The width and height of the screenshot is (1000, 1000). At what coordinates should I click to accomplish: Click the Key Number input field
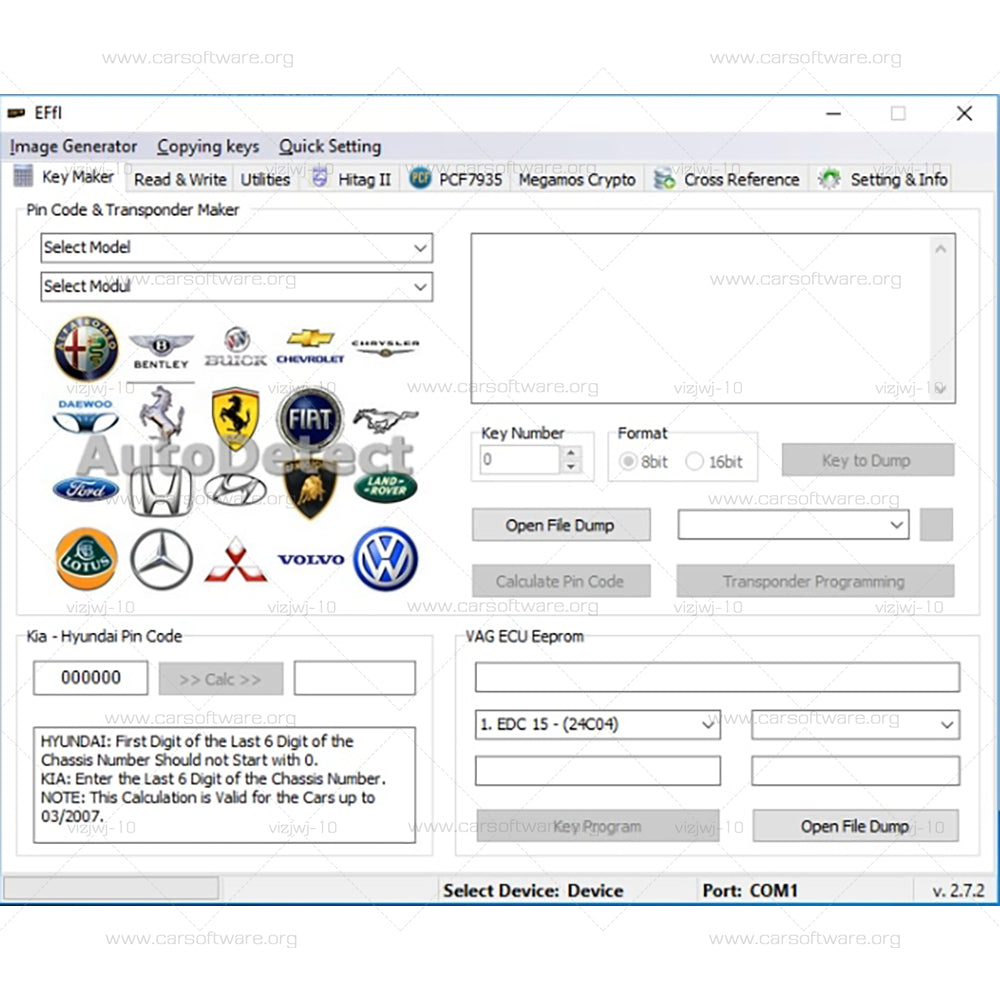point(520,459)
